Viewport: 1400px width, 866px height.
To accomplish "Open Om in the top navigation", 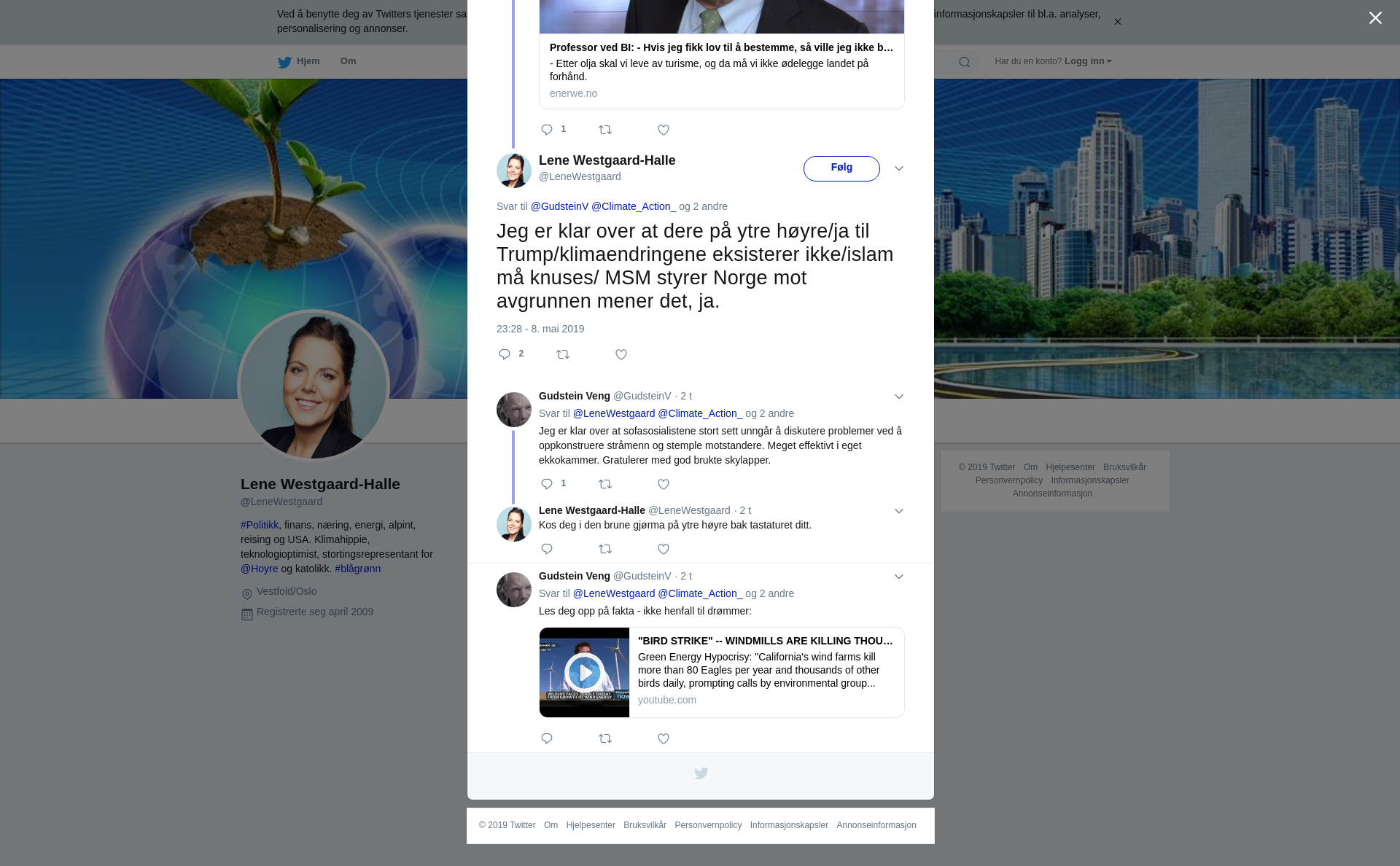I will tap(348, 61).
